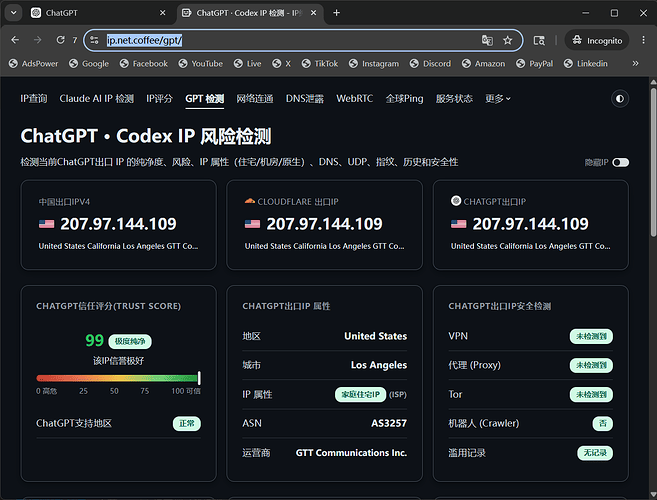Open the Chrome three-dot menu
This screenshot has height=500, width=657.
644,40
